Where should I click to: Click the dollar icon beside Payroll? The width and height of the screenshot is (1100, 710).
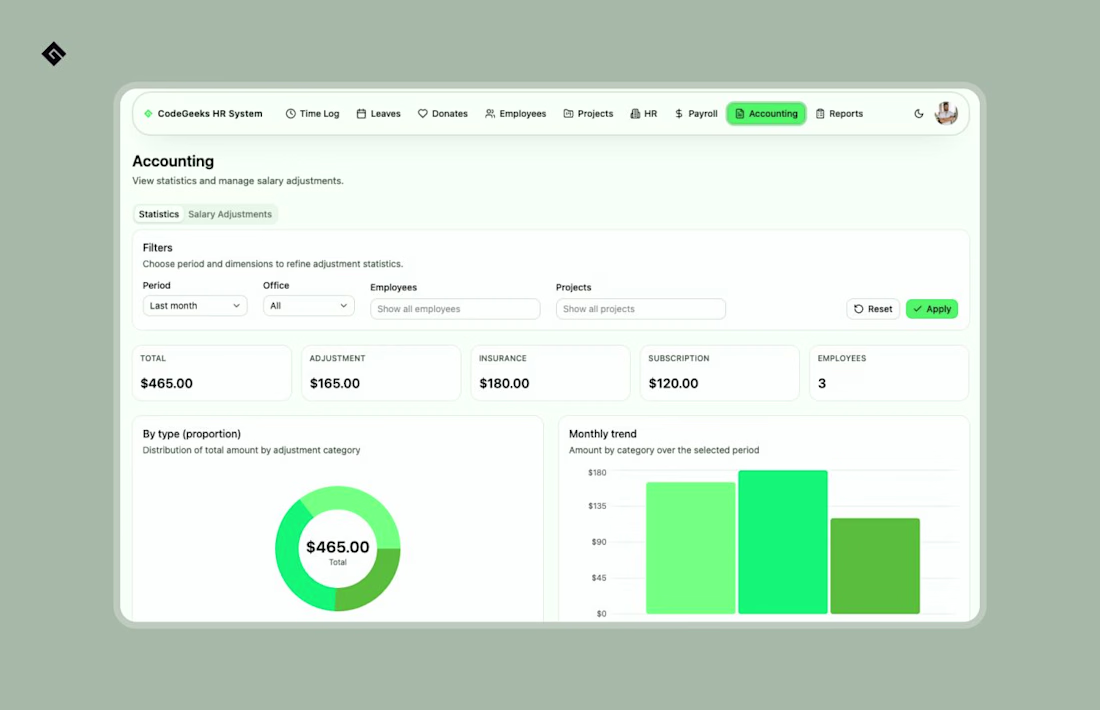pyautogui.click(x=678, y=114)
